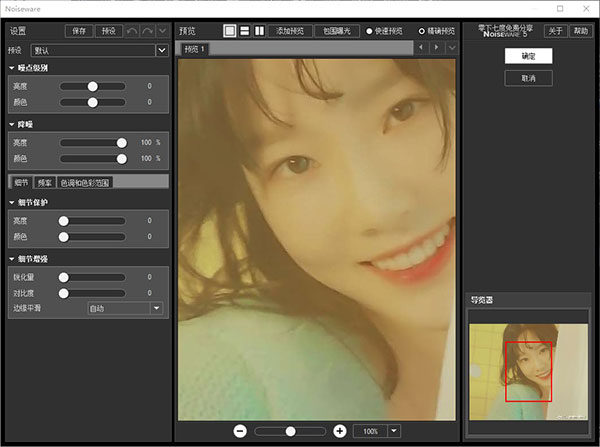Screen dimensions: 600x447
Task: Click the 确定 button
Action: tap(528, 57)
